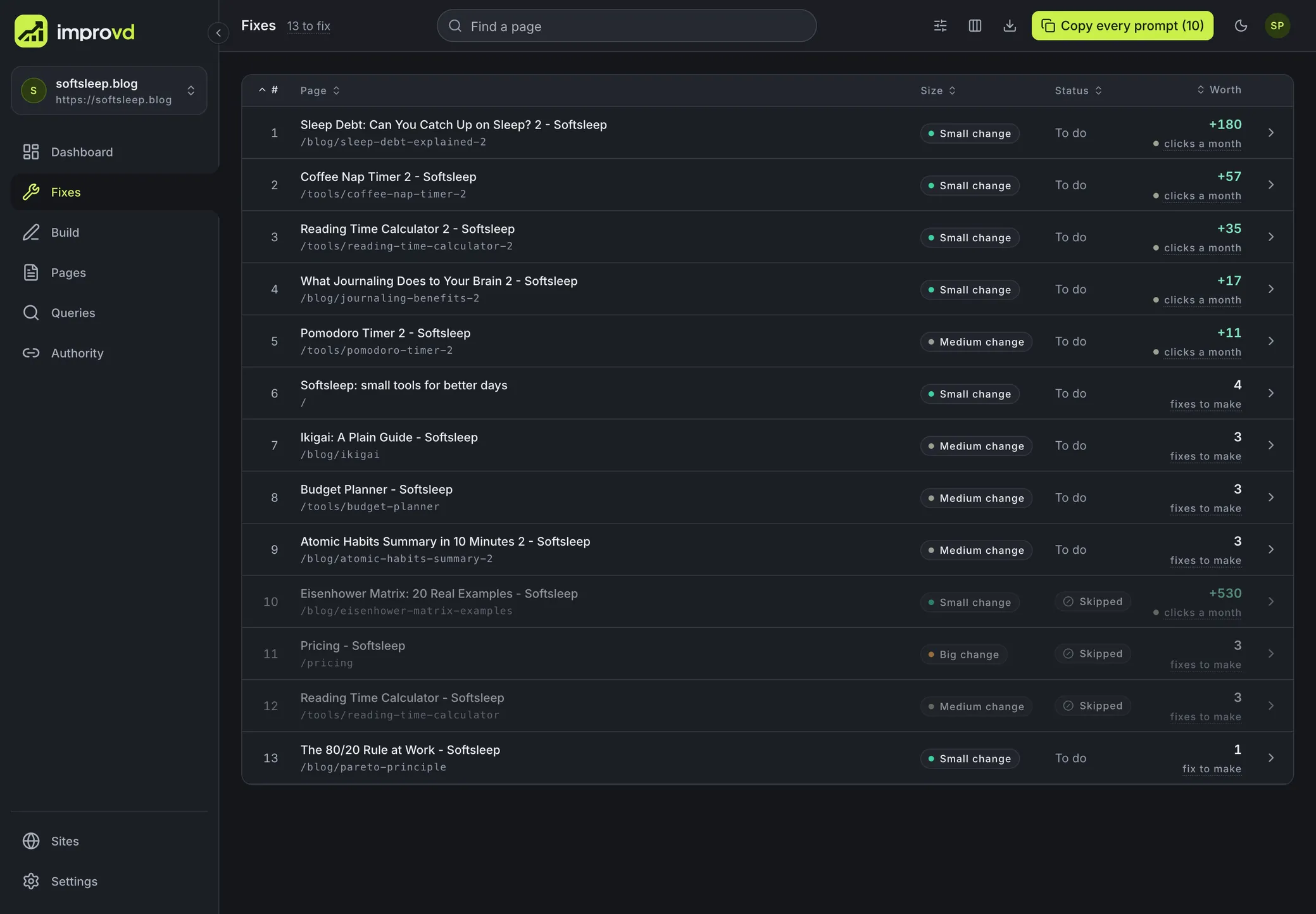Click '/blog/atomic-habits-summary-2' path text
This screenshot has width=1316, height=914.
(396, 559)
